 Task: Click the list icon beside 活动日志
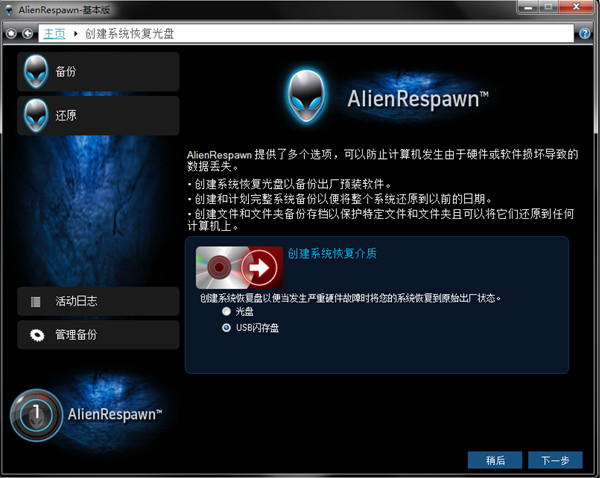[x=36, y=302]
